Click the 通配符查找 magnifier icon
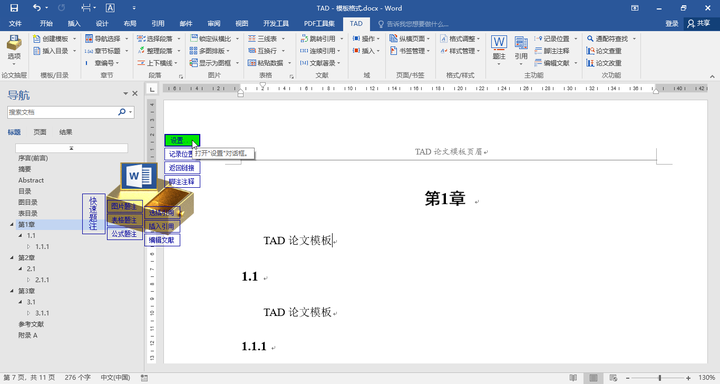This screenshot has height=384, width=720. (591, 39)
